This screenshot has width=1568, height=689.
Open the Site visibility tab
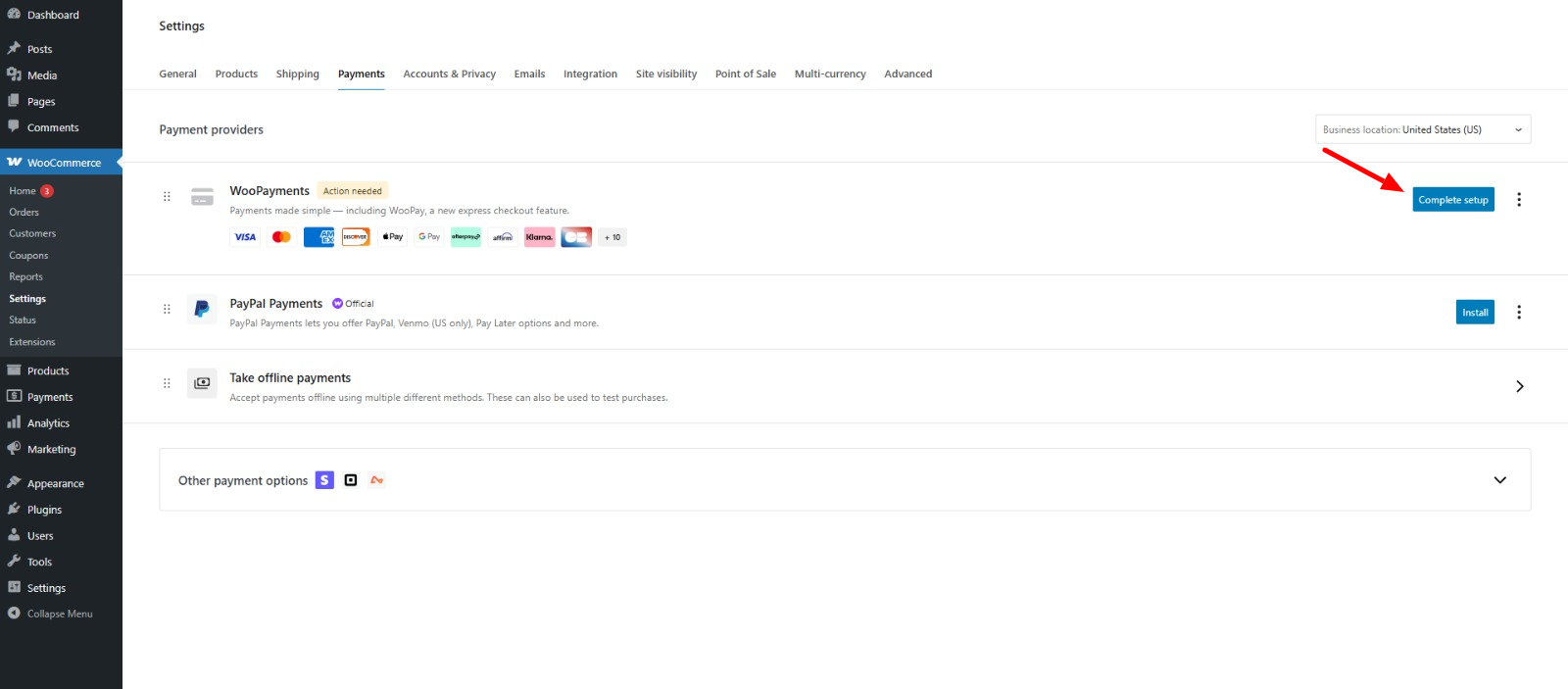pyautogui.click(x=666, y=74)
